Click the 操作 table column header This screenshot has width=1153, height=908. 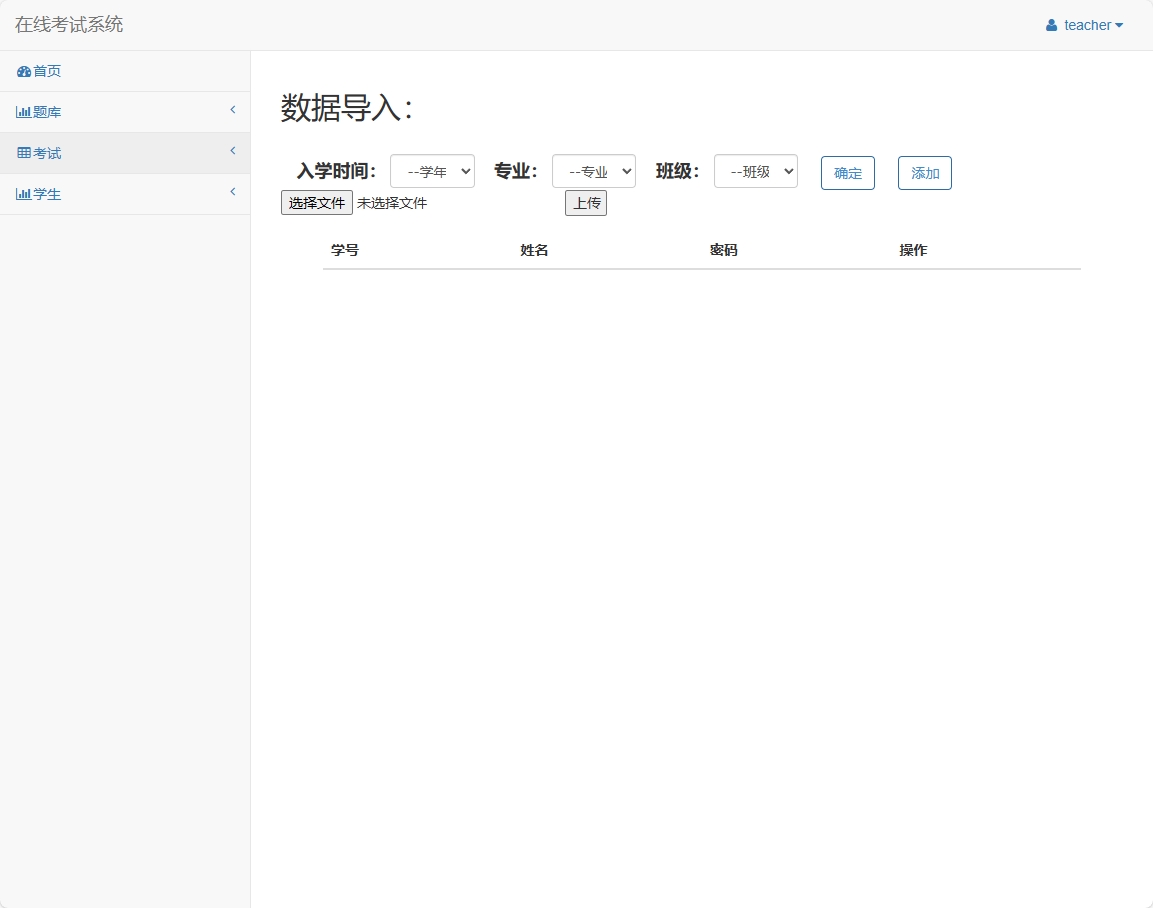(913, 250)
